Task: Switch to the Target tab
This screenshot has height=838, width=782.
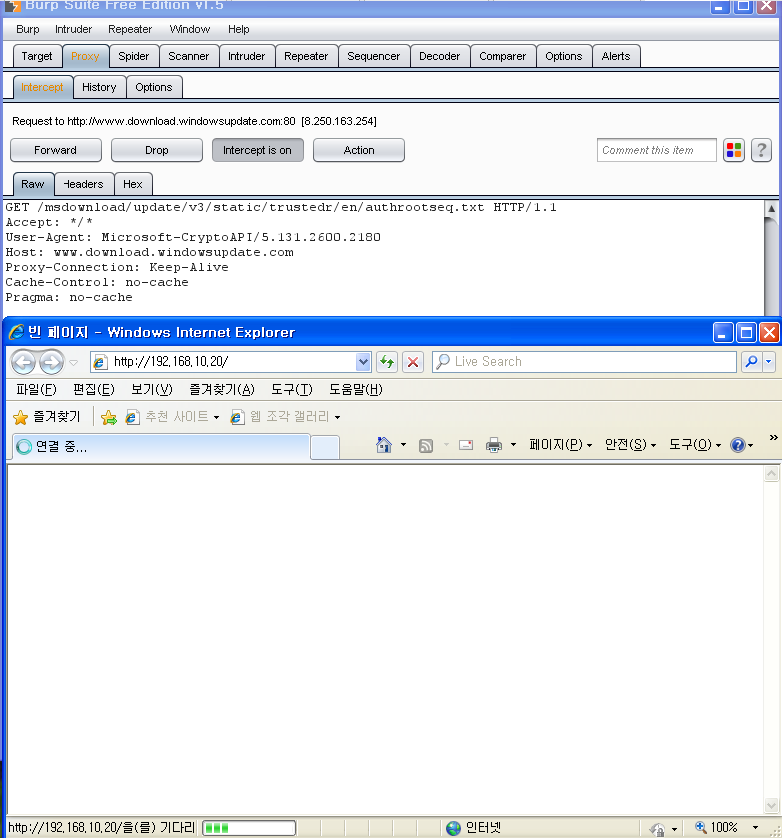Action: [x=37, y=57]
